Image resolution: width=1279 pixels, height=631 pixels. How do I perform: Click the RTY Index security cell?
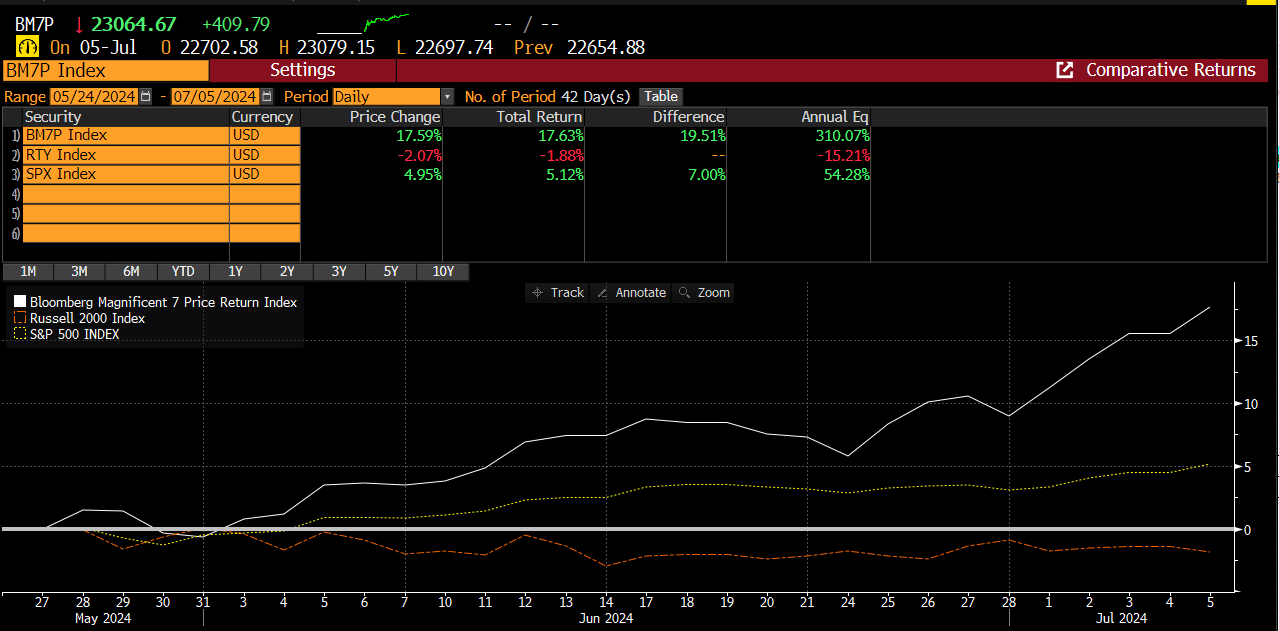(125, 155)
